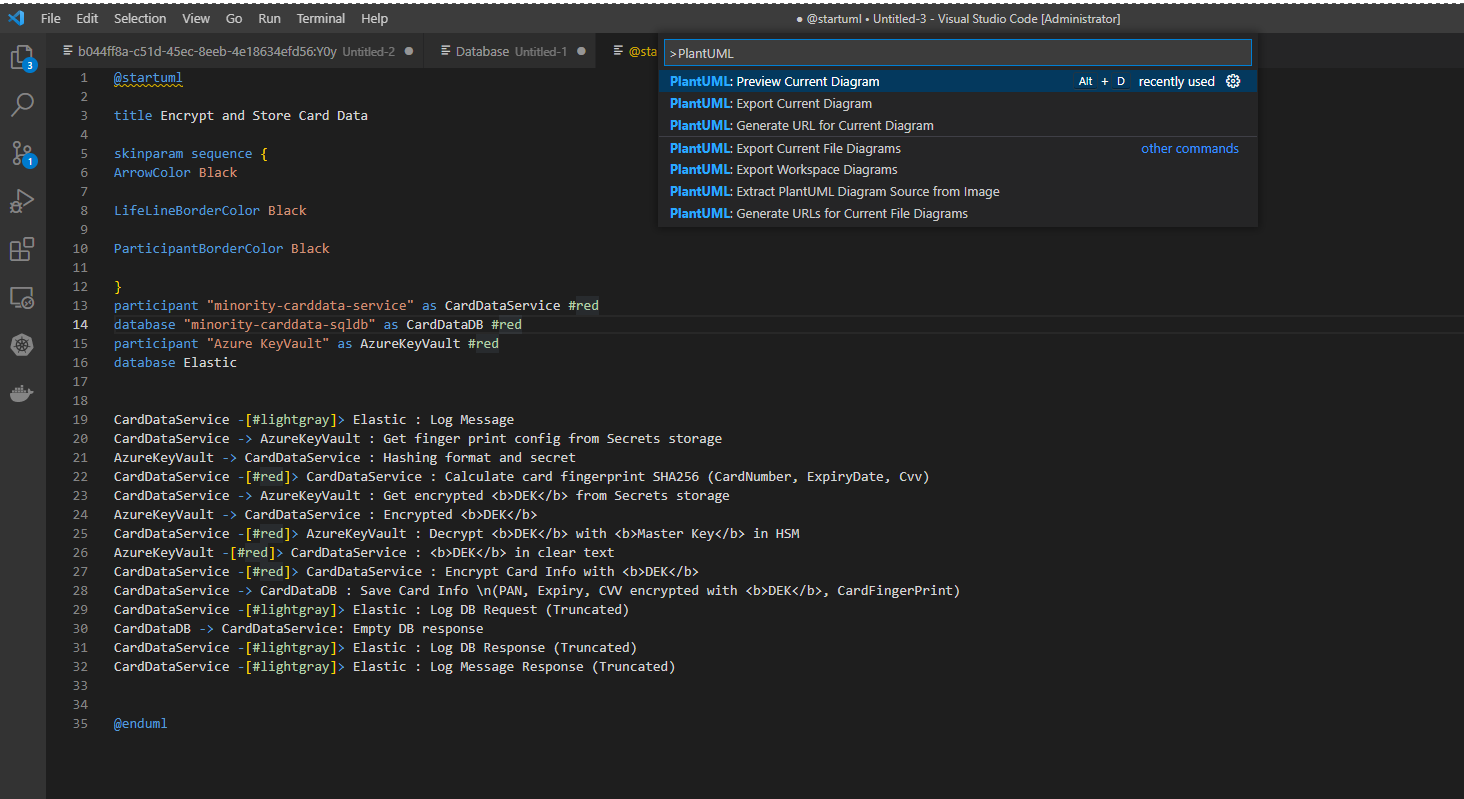The height and width of the screenshot is (799, 1464).
Task: Open Run and Debug view
Action: pyautogui.click(x=22, y=201)
